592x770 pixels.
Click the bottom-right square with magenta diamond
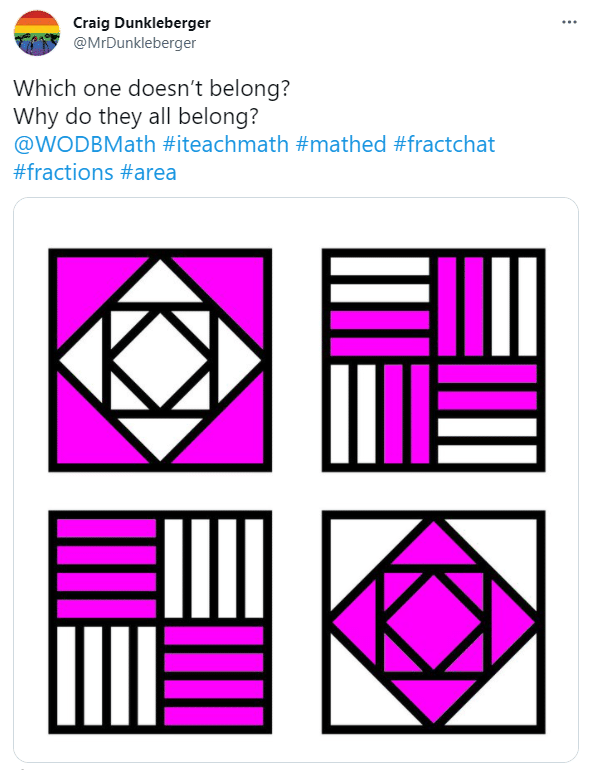click(433, 622)
